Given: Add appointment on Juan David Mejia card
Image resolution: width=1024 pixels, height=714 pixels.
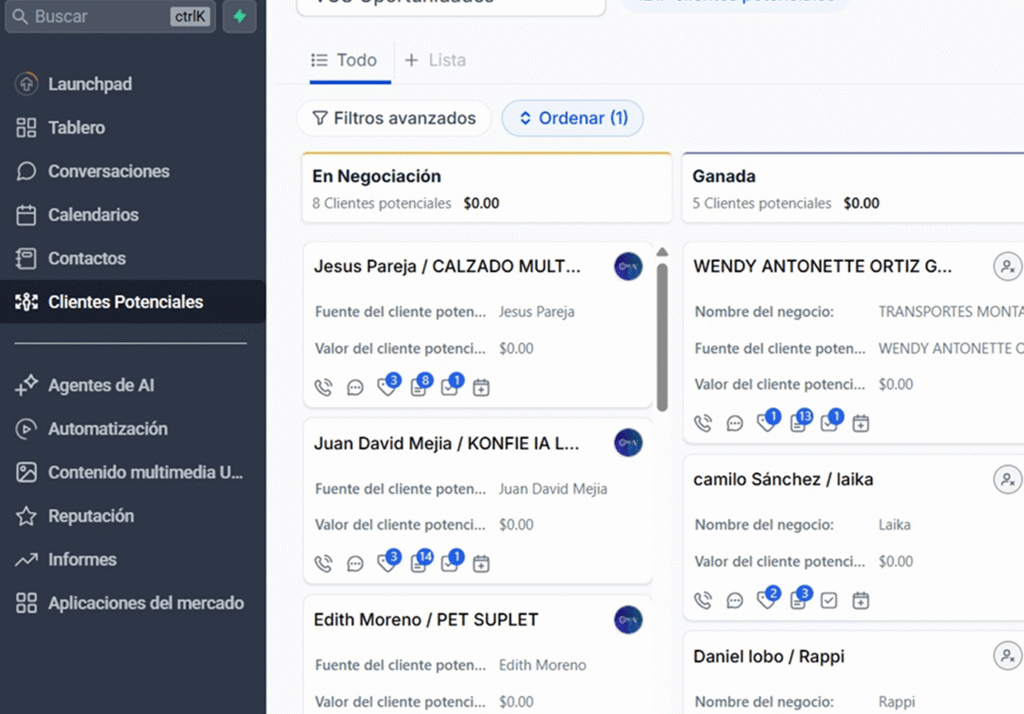Looking at the screenshot, I should click(481, 564).
